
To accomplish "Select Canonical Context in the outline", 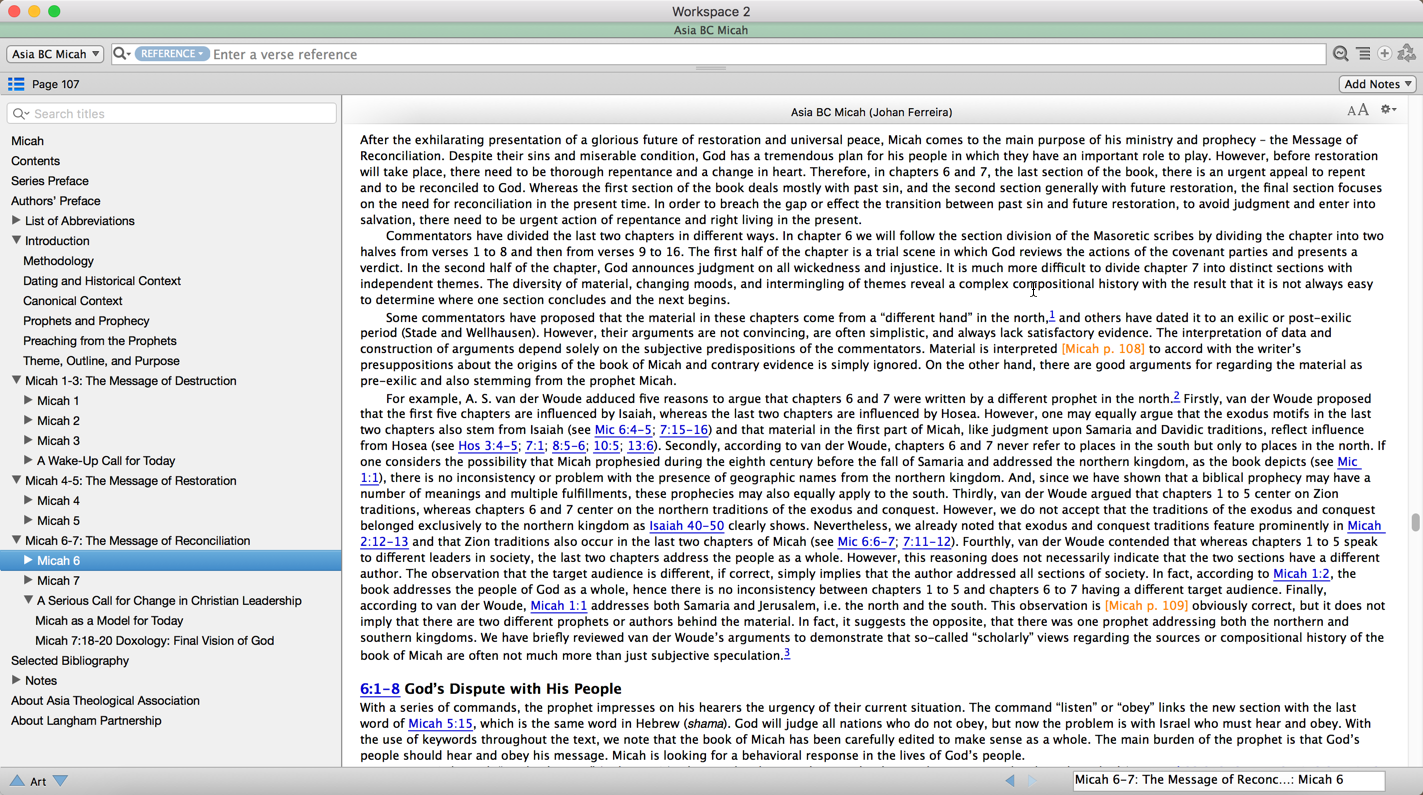I will [x=73, y=301].
